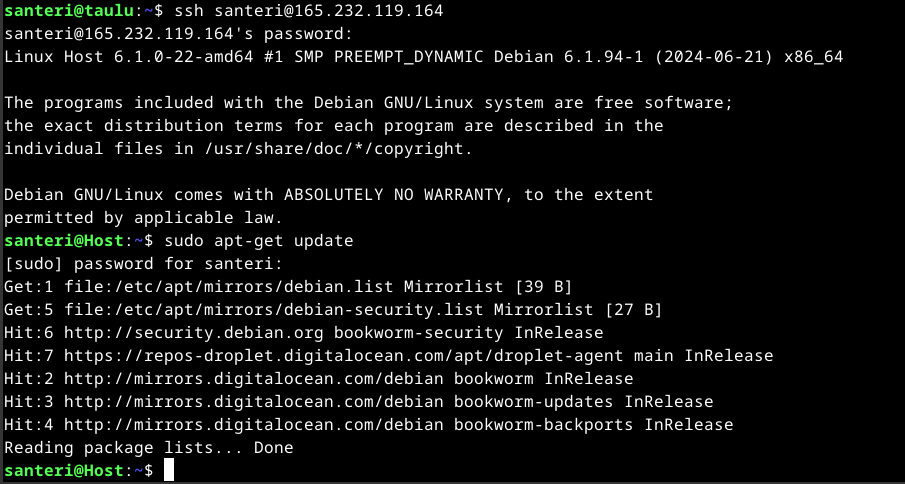Click the bookworm-updates mirror URL line
This screenshot has width=905, height=484.
coord(342,401)
